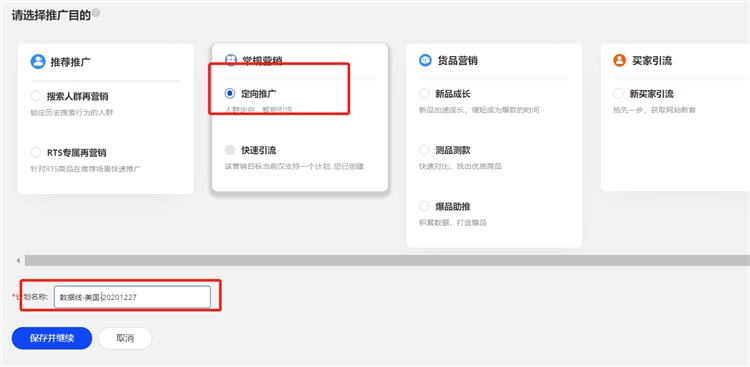750x367 pixels.
Task: Select the 新品成长 radio button
Action: tap(424, 93)
